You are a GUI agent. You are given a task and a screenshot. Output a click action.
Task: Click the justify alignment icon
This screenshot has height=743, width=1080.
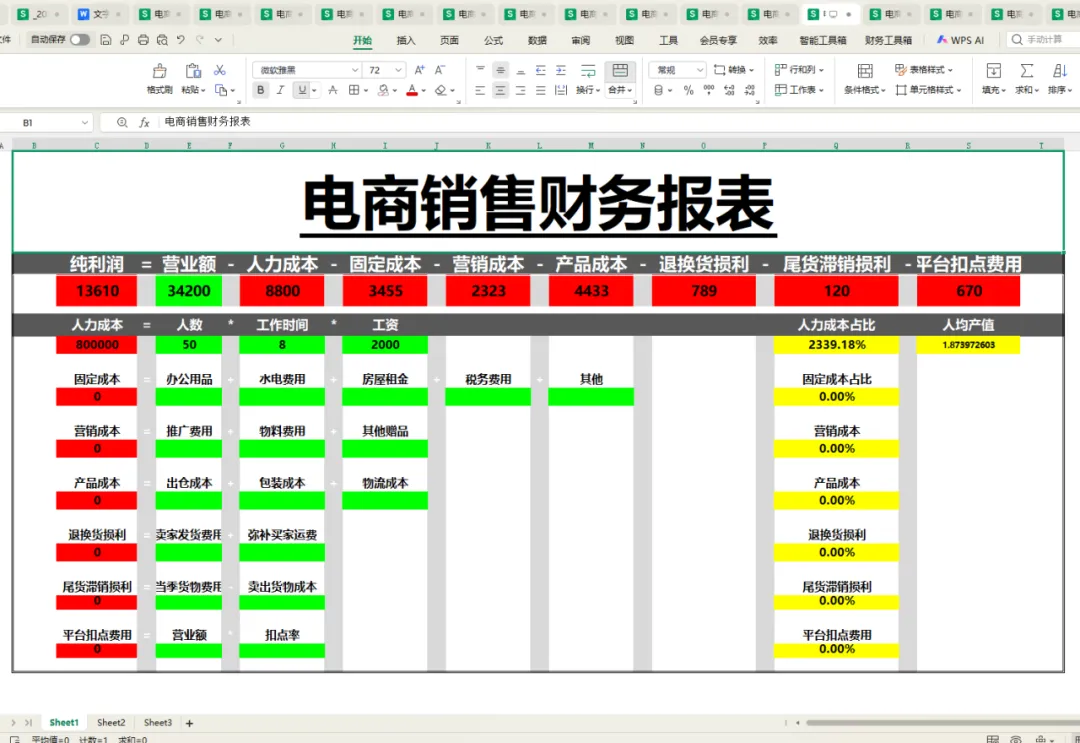(541, 90)
